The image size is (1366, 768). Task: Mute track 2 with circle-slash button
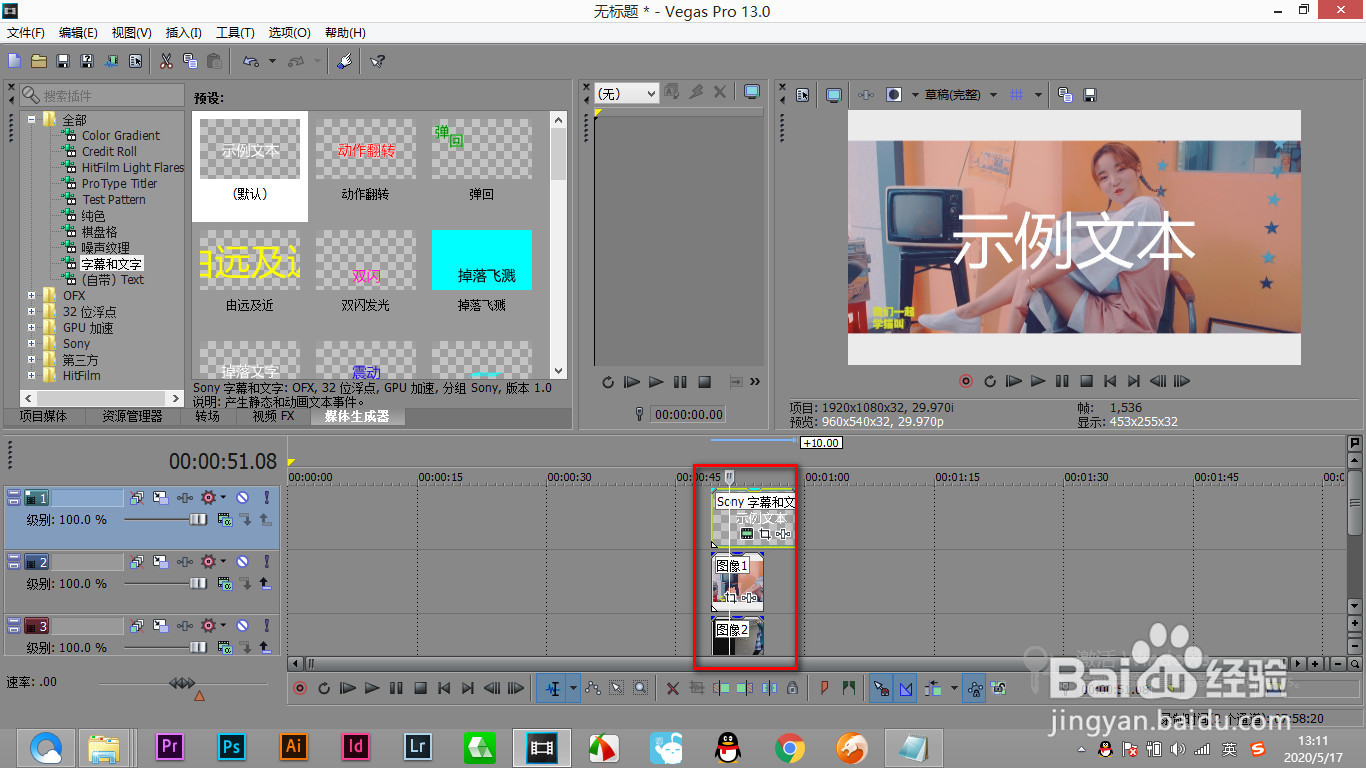242,561
